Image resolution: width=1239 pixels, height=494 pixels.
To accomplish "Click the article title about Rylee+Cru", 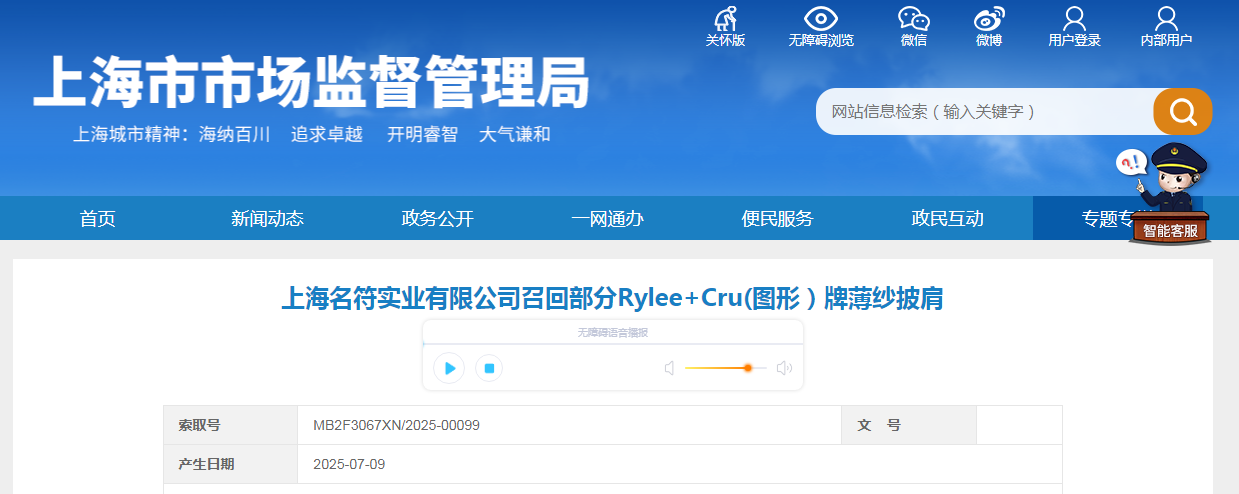I will pyautogui.click(x=612, y=298).
